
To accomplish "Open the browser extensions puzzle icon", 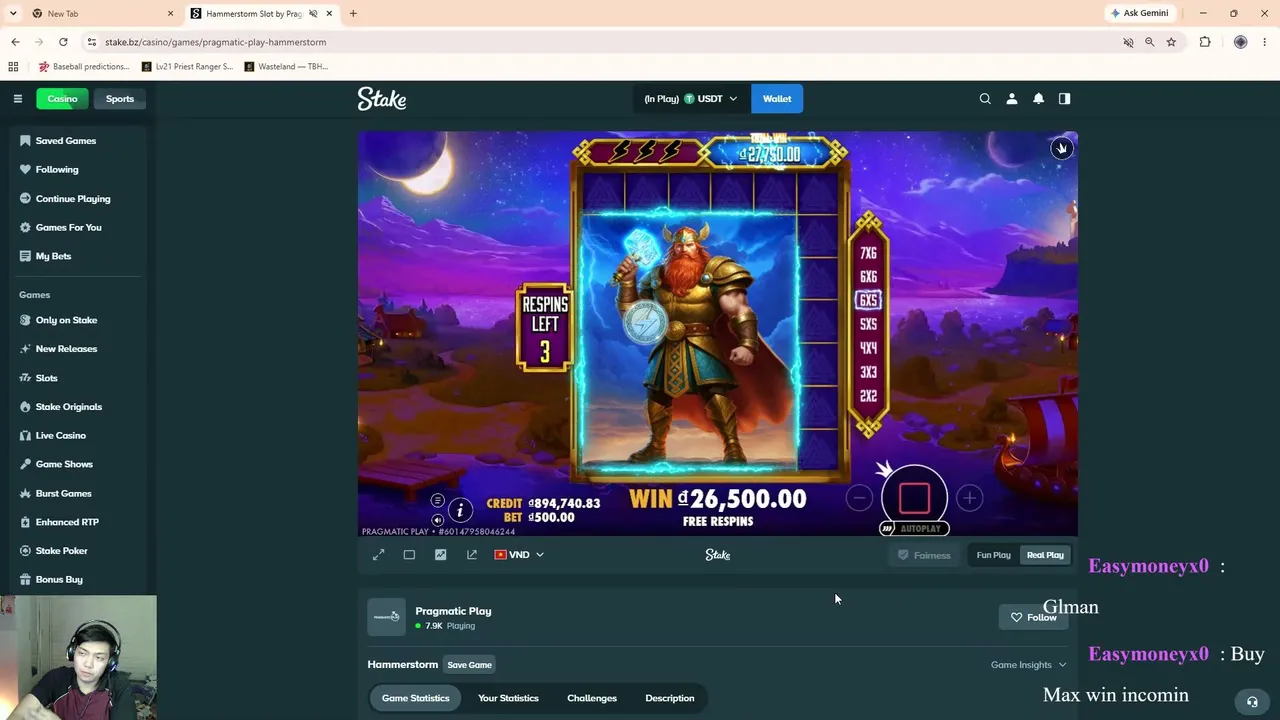I will [1205, 42].
